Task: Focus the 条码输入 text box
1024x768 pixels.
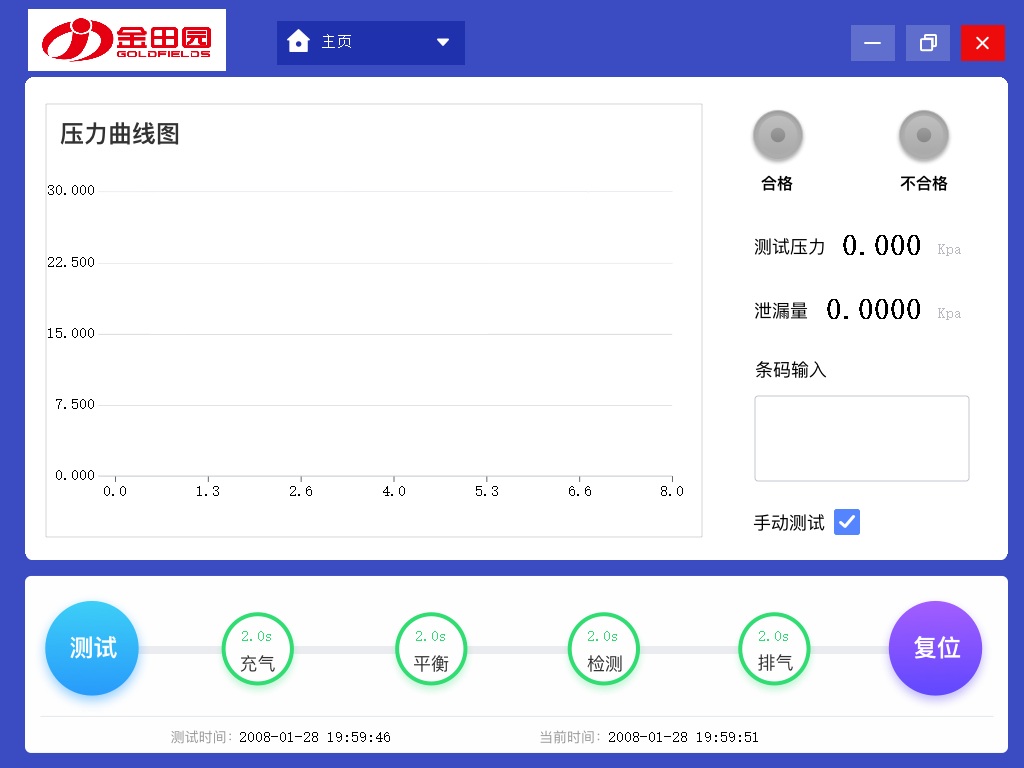Action: [861, 438]
